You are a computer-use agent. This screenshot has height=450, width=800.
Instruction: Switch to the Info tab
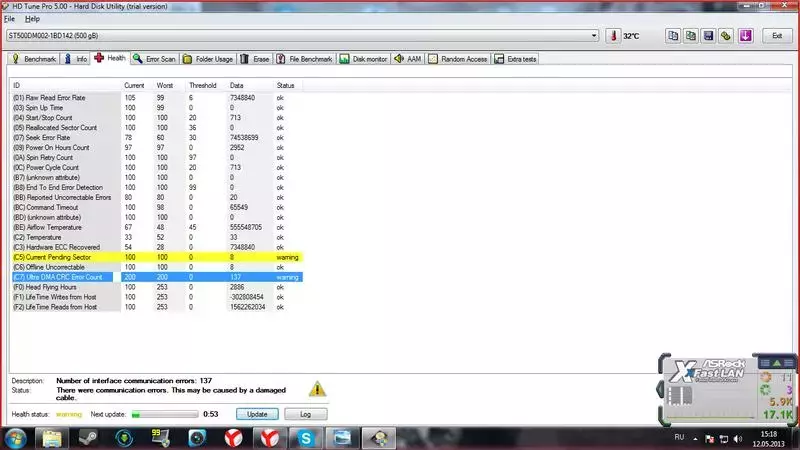pyautogui.click(x=76, y=59)
